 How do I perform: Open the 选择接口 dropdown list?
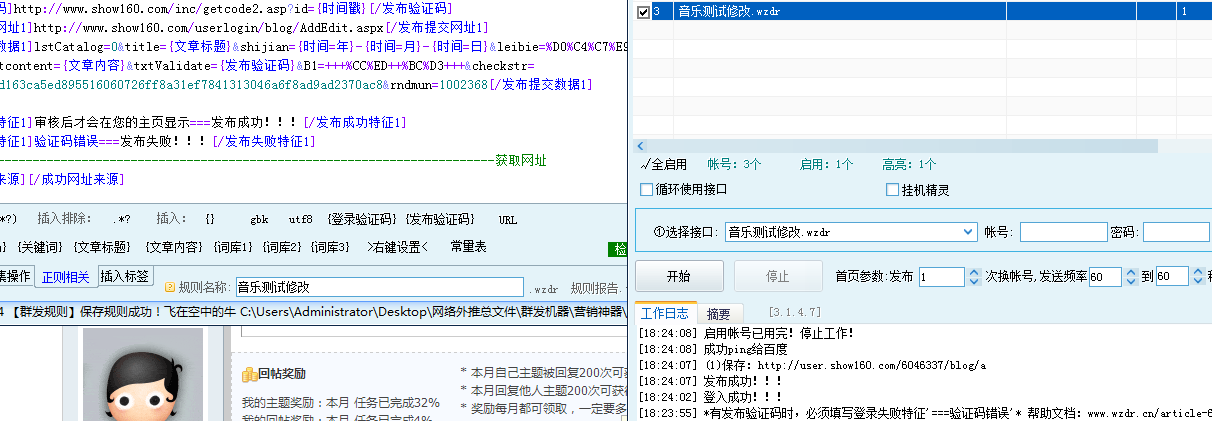967,231
